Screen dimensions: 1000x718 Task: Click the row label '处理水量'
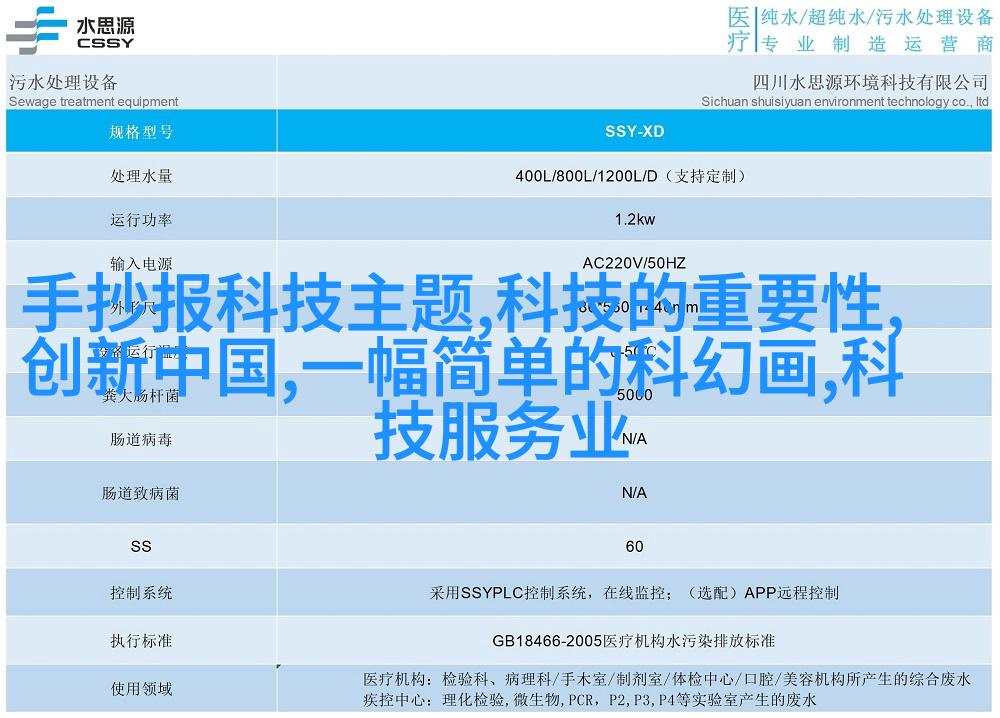[141, 176]
